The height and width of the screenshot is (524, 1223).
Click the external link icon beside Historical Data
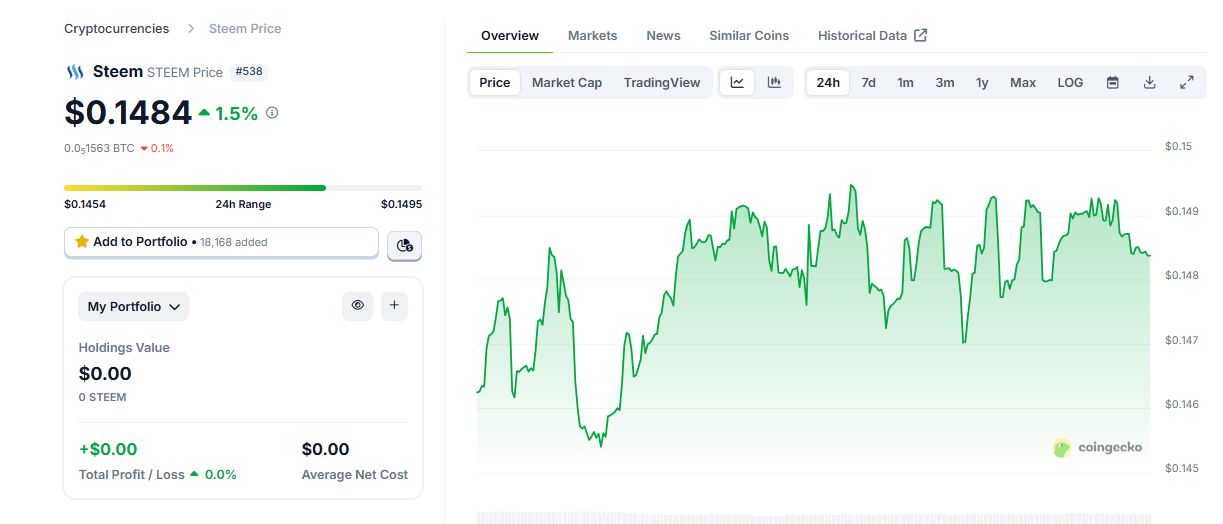(x=921, y=35)
